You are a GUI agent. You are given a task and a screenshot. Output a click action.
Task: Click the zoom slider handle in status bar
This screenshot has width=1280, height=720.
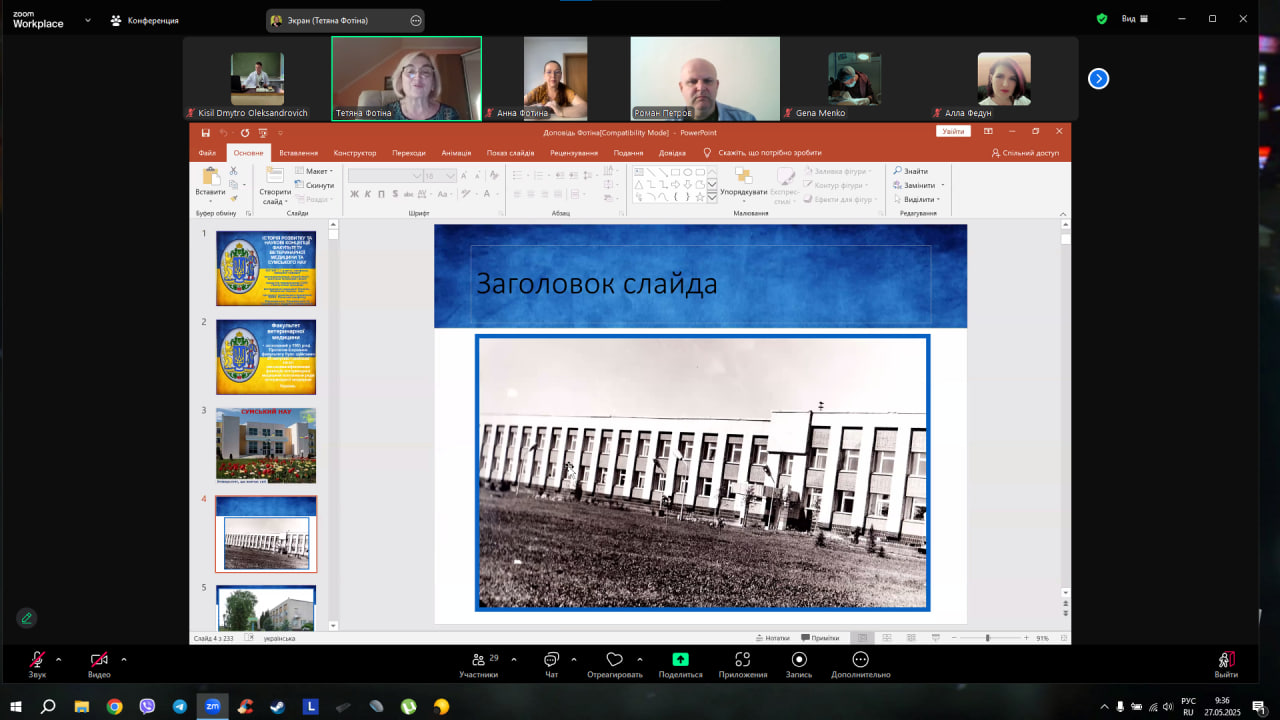(x=988, y=637)
